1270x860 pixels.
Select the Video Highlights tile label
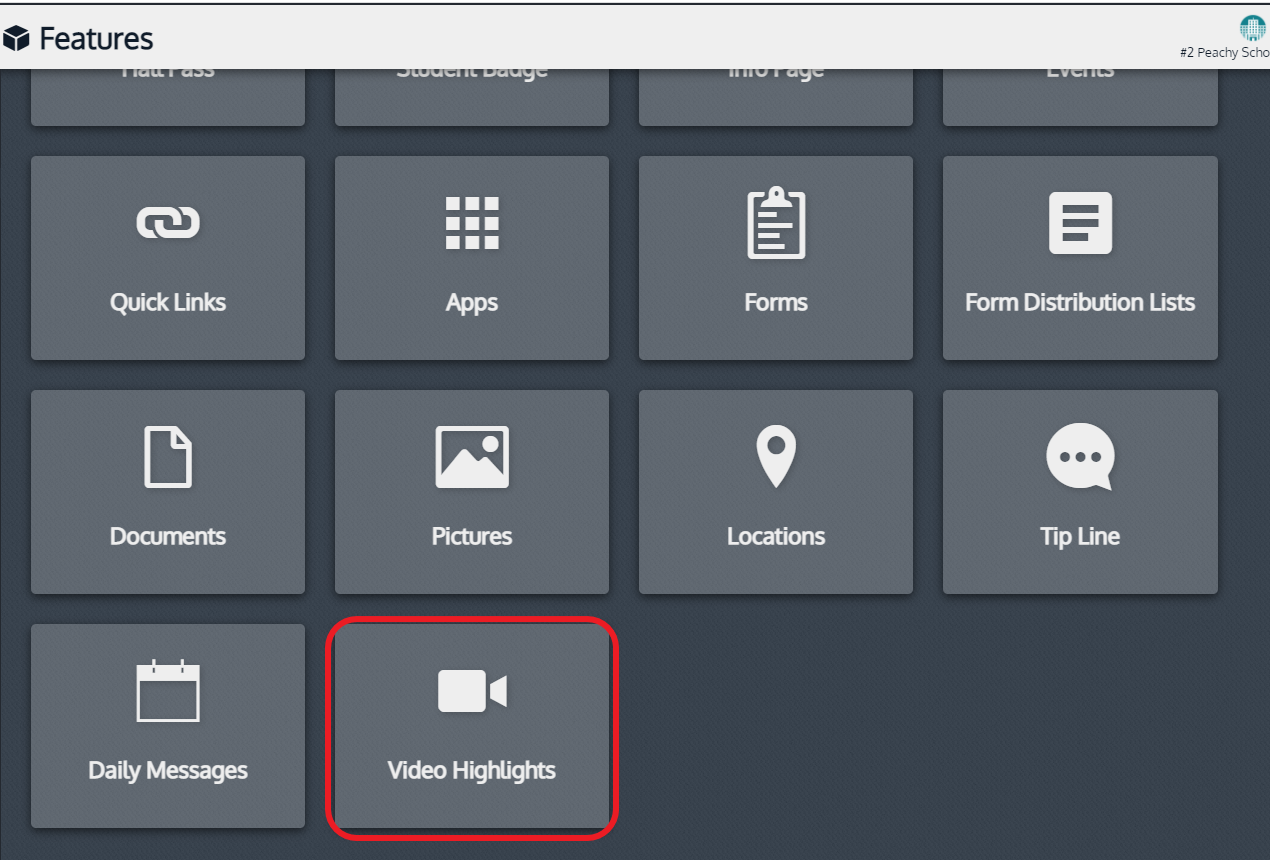pos(472,770)
